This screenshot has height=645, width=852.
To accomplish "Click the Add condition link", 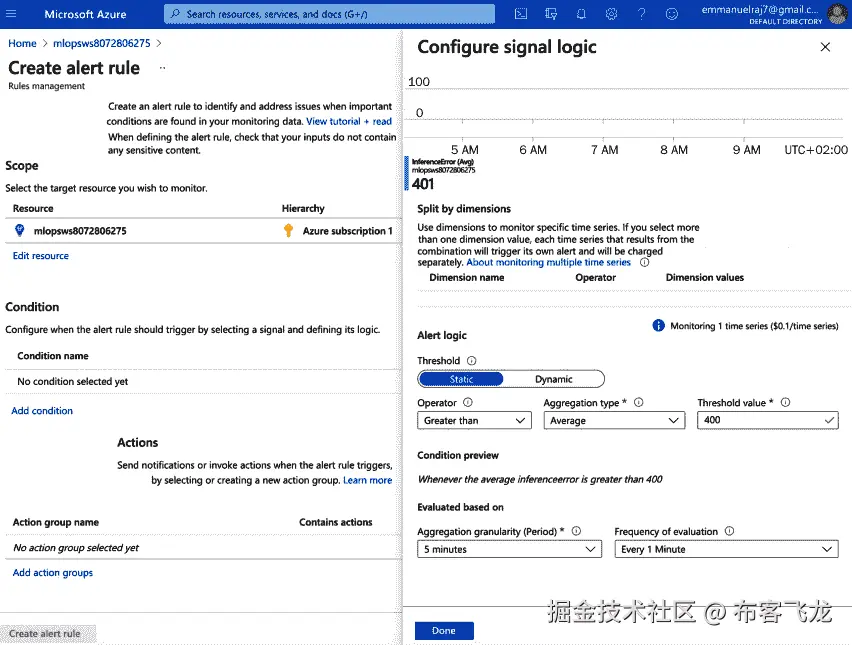I will point(42,411).
